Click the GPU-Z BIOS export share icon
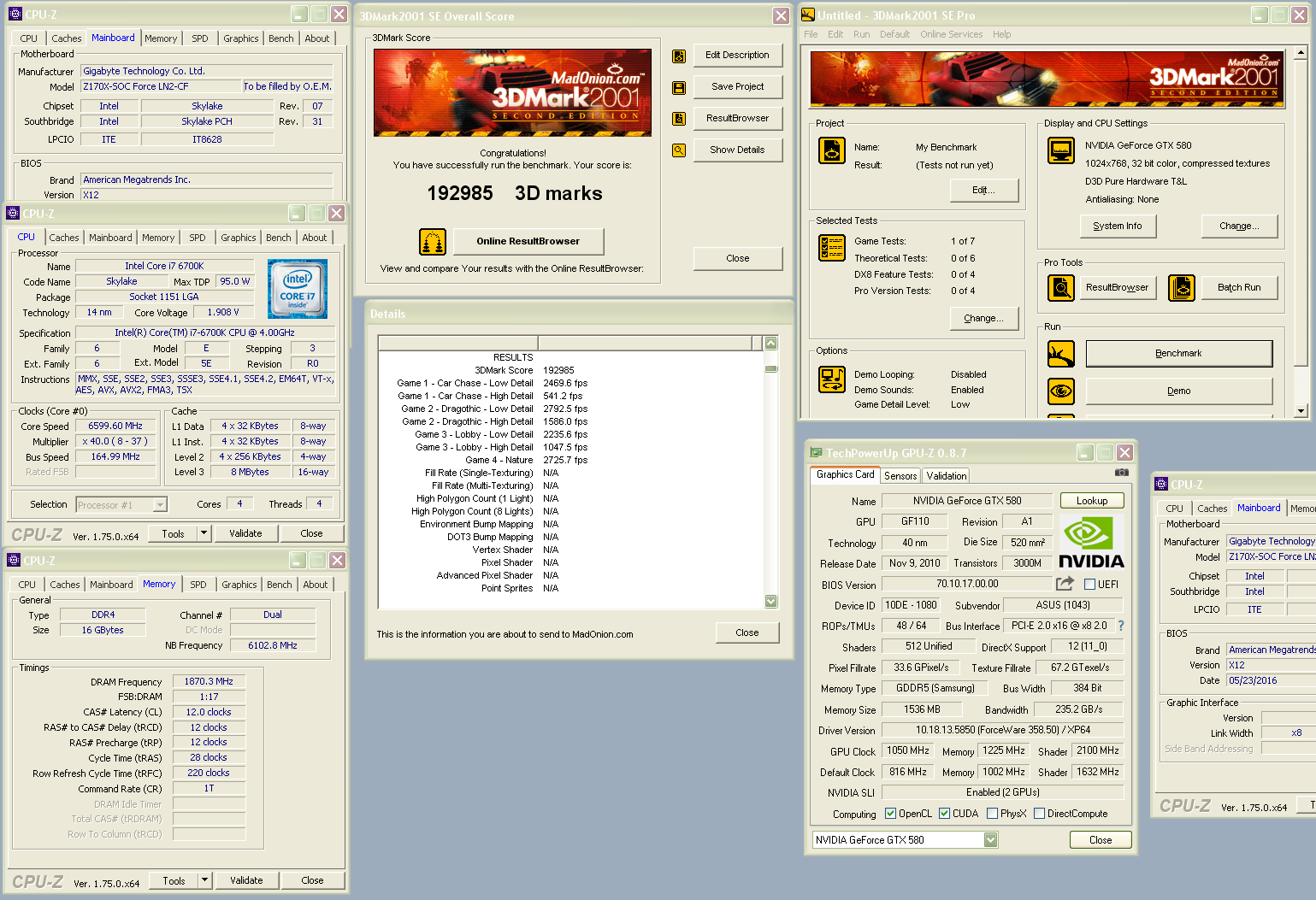This screenshot has width=1316, height=900. click(x=1065, y=584)
